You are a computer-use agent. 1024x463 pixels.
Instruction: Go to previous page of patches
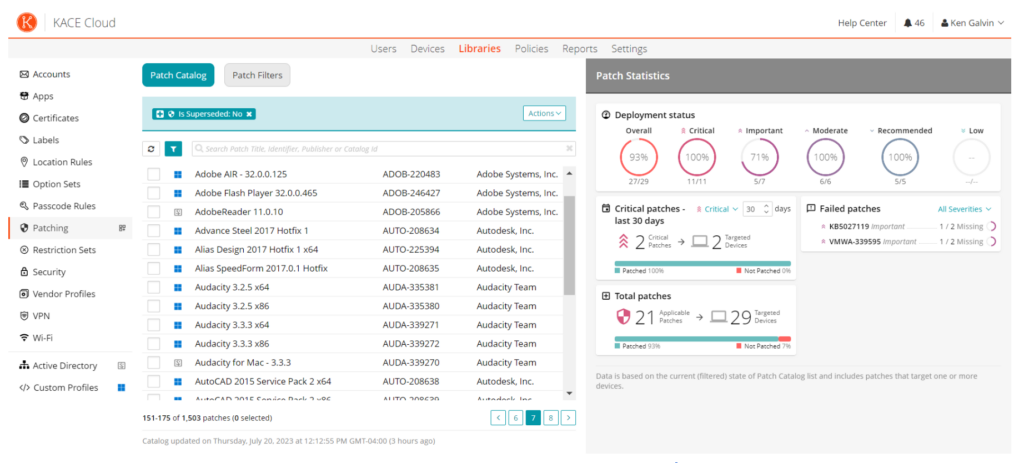coord(498,418)
